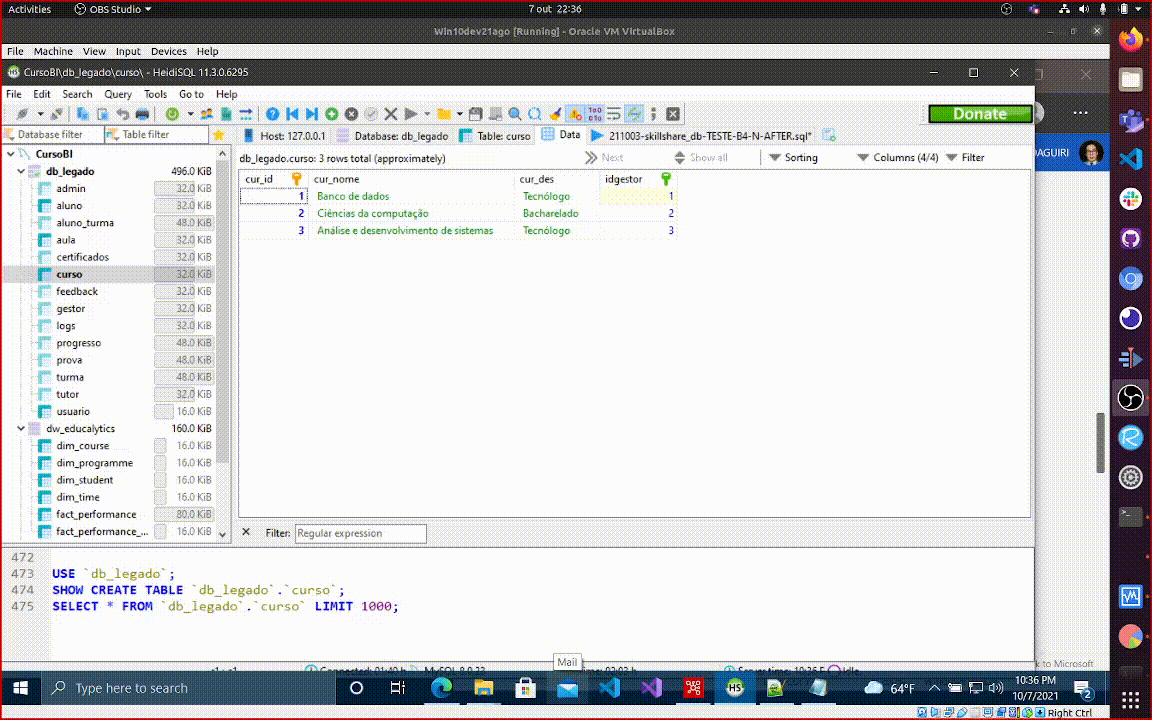Select the feedback table in tree

point(76,291)
